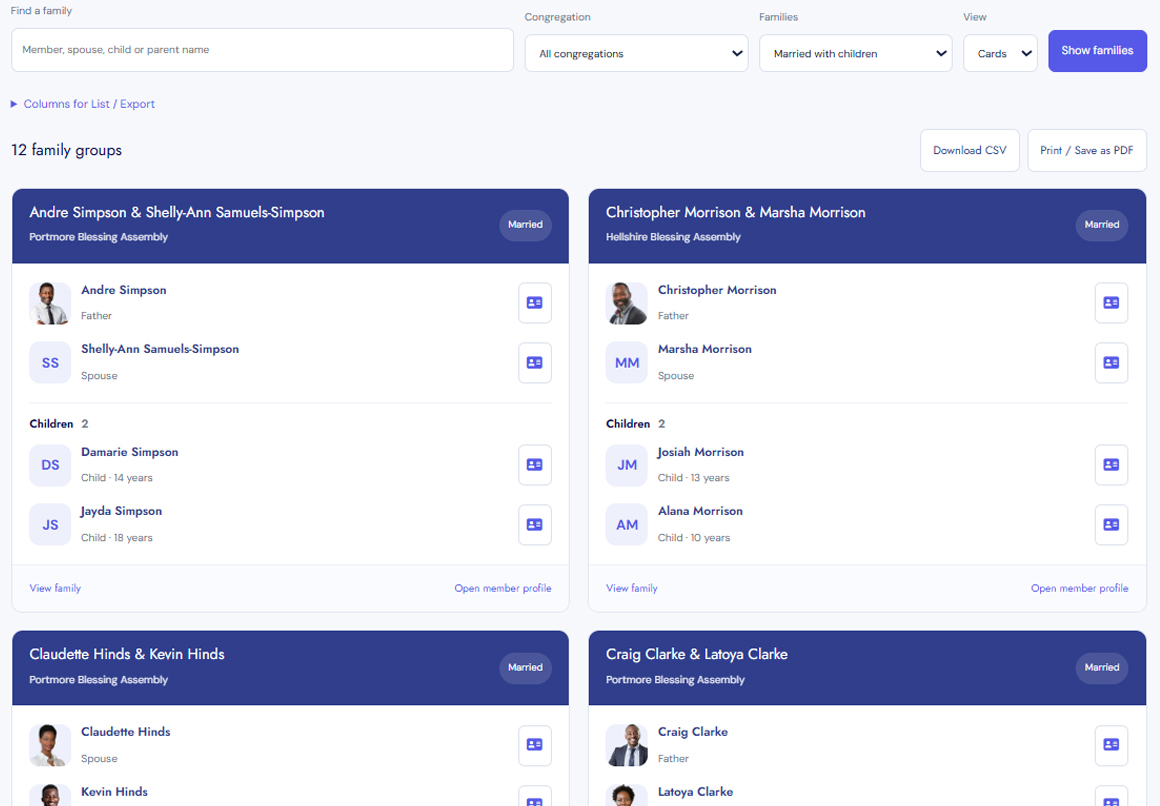Open ID card icon for Claudette Hinds
This screenshot has width=1160, height=806.
pyautogui.click(x=534, y=745)
